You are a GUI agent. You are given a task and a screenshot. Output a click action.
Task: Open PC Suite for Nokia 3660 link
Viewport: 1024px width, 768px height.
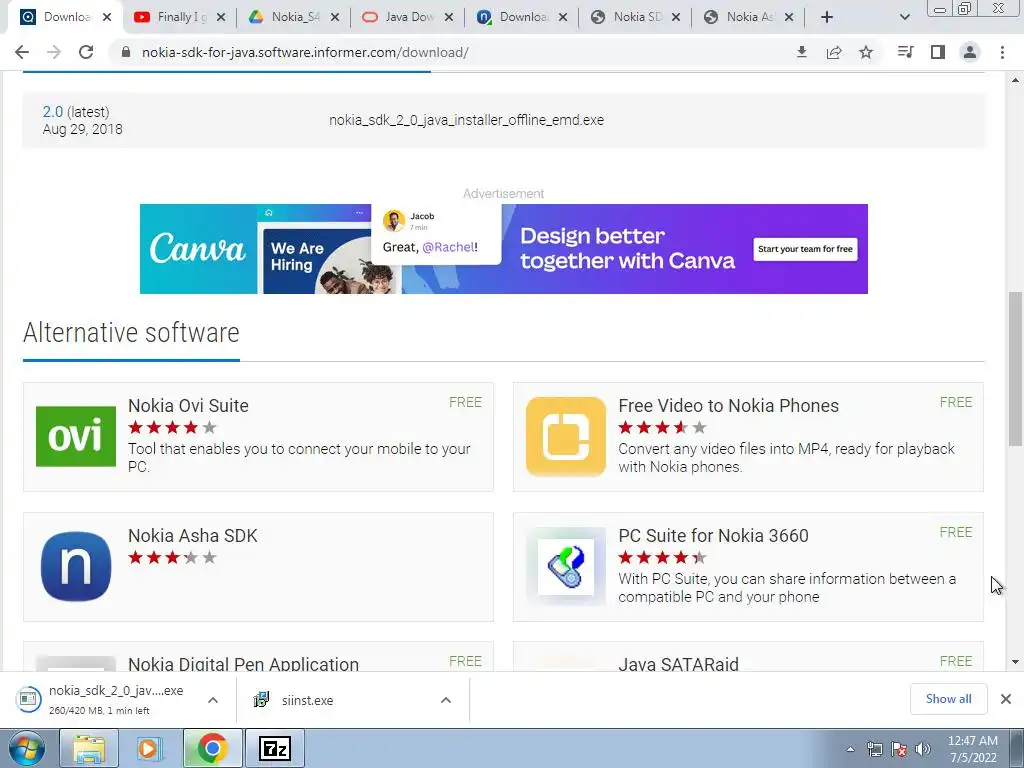713,536
